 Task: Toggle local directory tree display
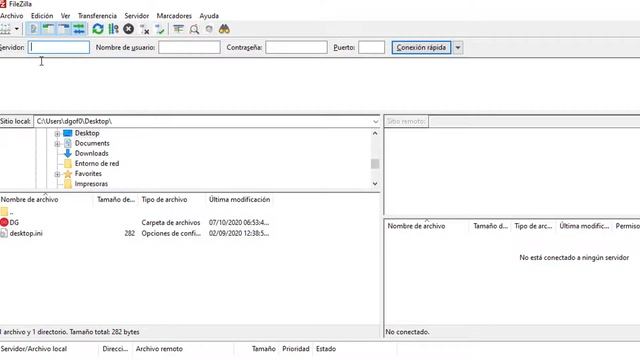[x=49, y=29]
